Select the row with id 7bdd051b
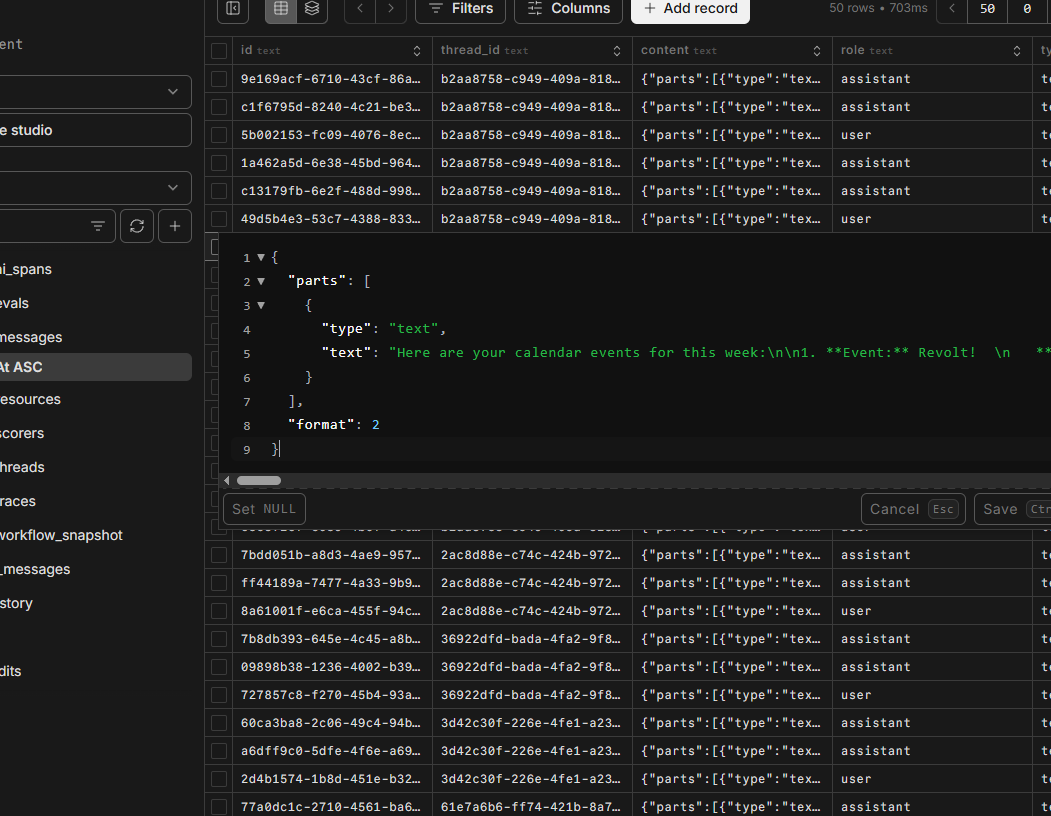Screen dimensions: 1051x816 tap(218, 555)
